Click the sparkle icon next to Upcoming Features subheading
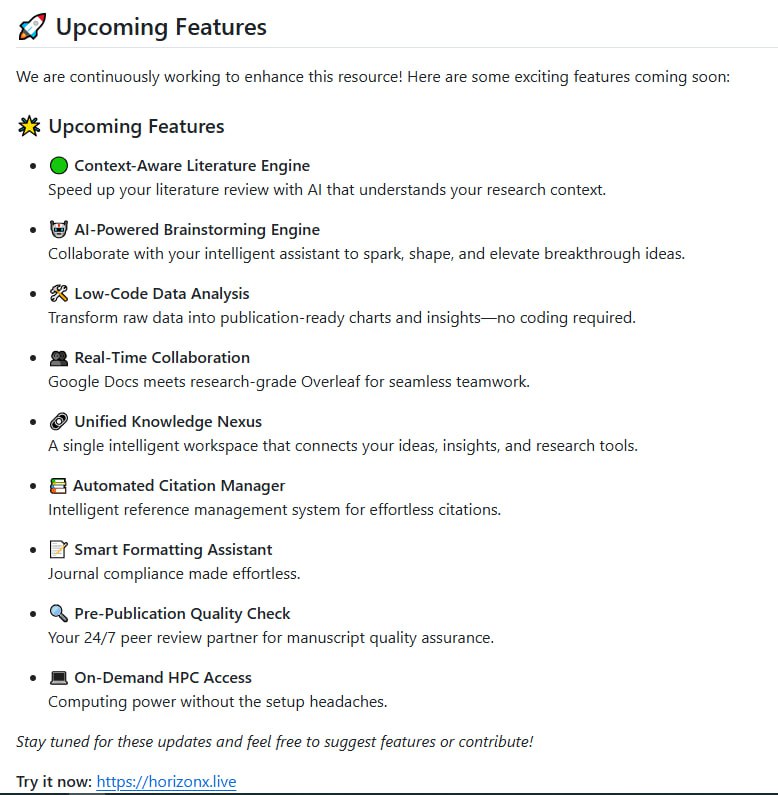 [x=29, y=126]
